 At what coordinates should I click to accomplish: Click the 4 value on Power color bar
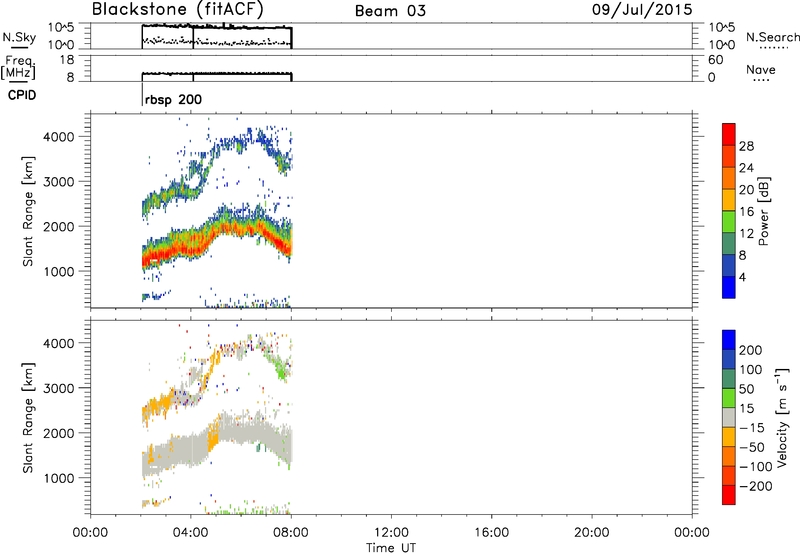(742, 277)
